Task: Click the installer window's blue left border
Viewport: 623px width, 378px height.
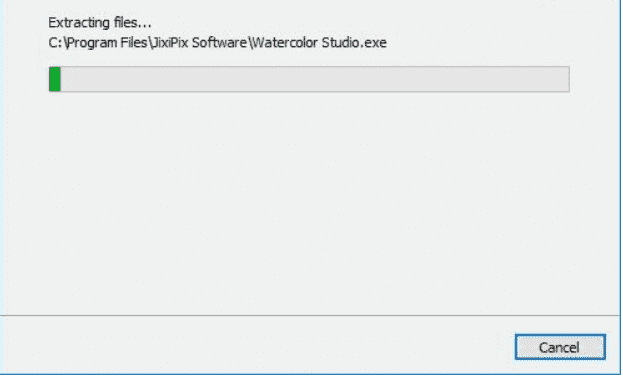Action: [2, 159]
